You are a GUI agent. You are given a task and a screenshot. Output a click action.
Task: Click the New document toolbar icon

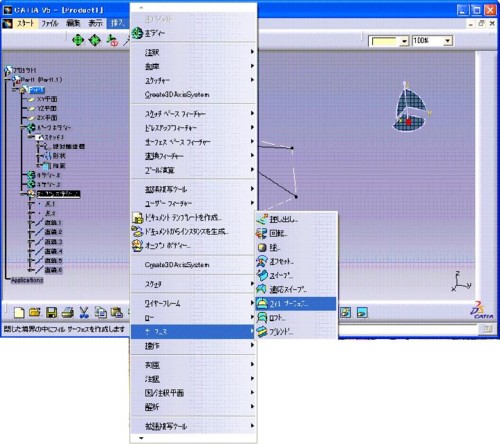(19, 313)
